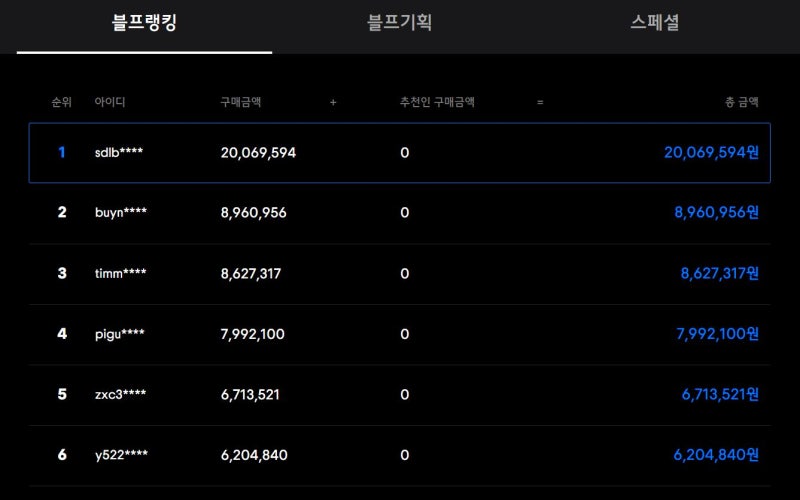Click total amount 8,960,956원
Viewport: 800px width, 500px height.
click(716, 212)
